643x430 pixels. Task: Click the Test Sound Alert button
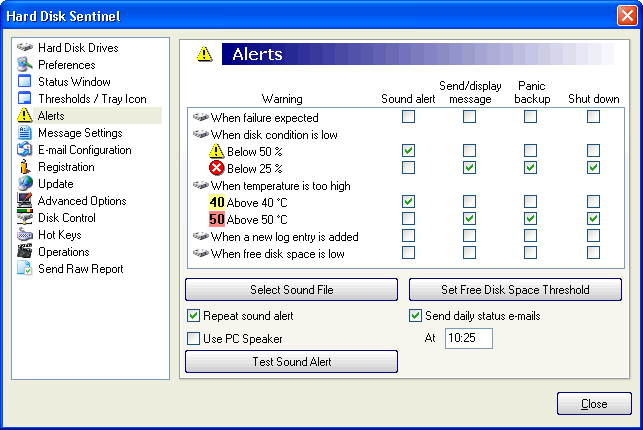292,362
